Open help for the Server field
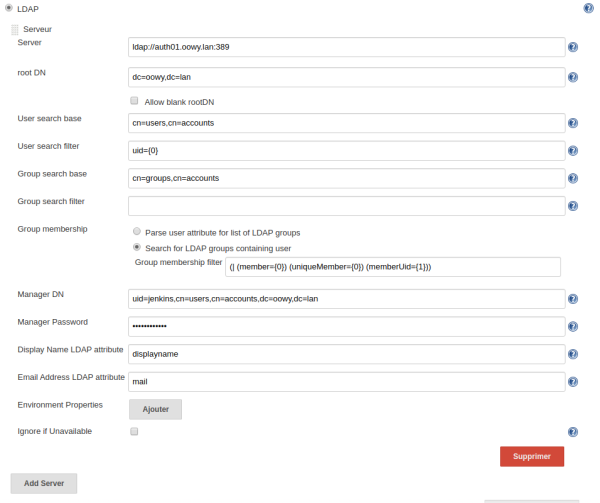 (573, 47)
